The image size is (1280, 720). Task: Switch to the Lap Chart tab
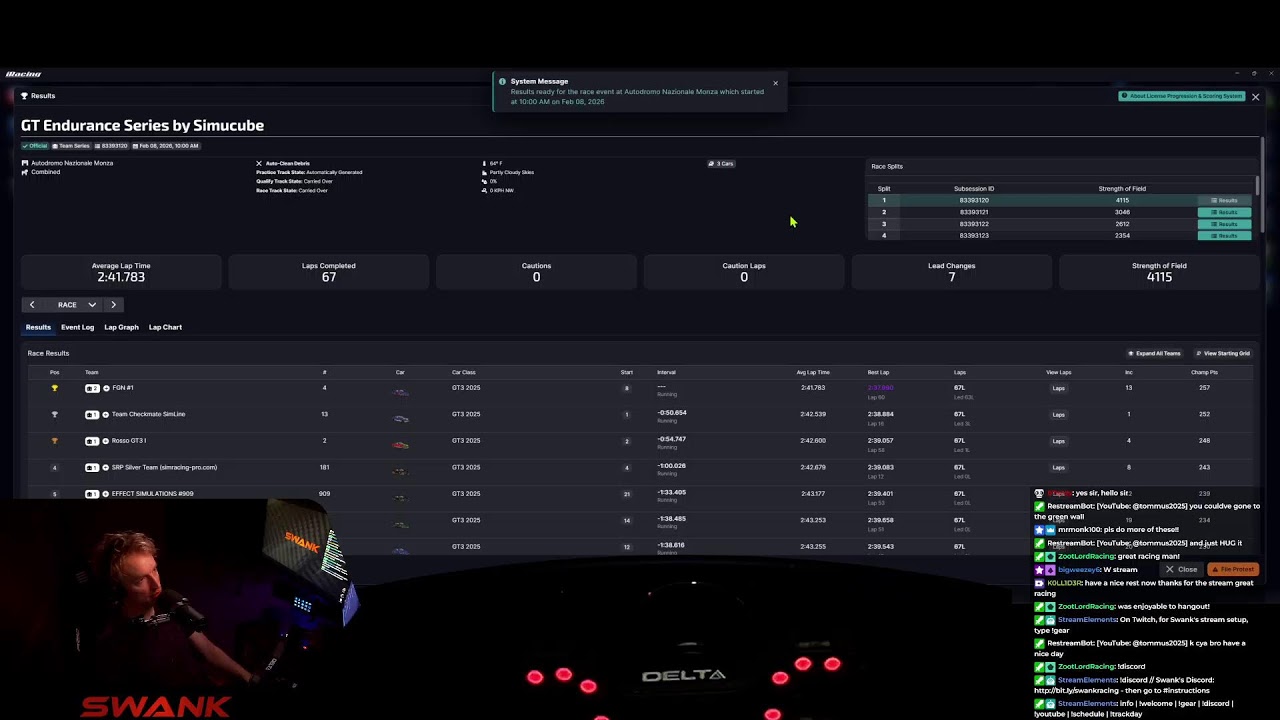pos(165,327)
